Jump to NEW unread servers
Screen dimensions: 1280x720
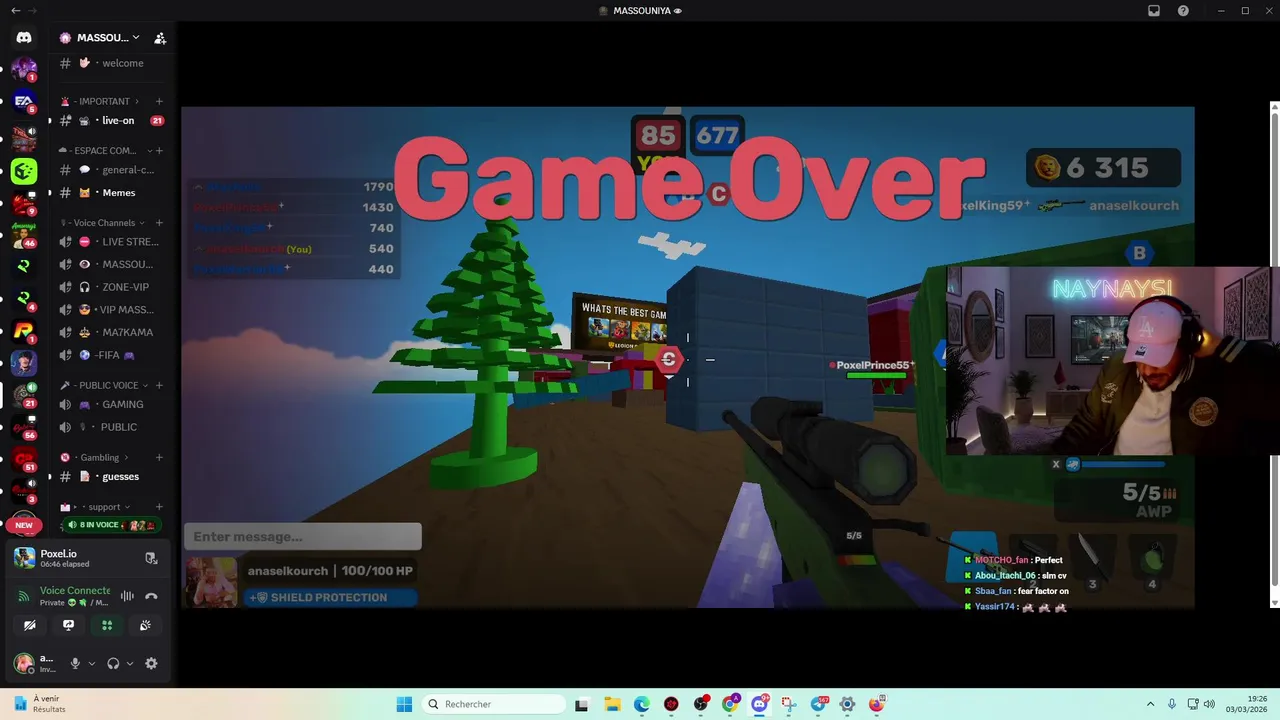pyautogui.click(x=24, y=525)
